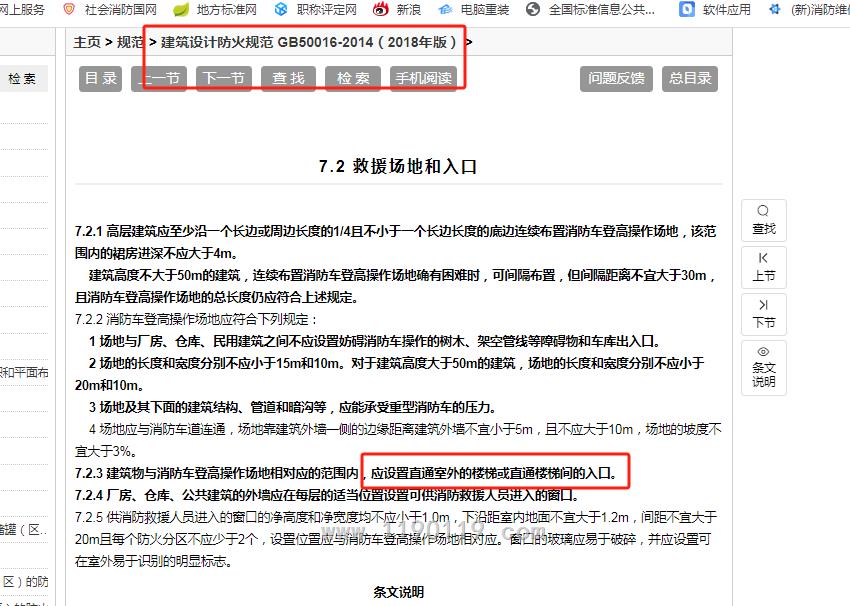Jump to next section via 下节 sidebar icon

(x=763, y=305)
